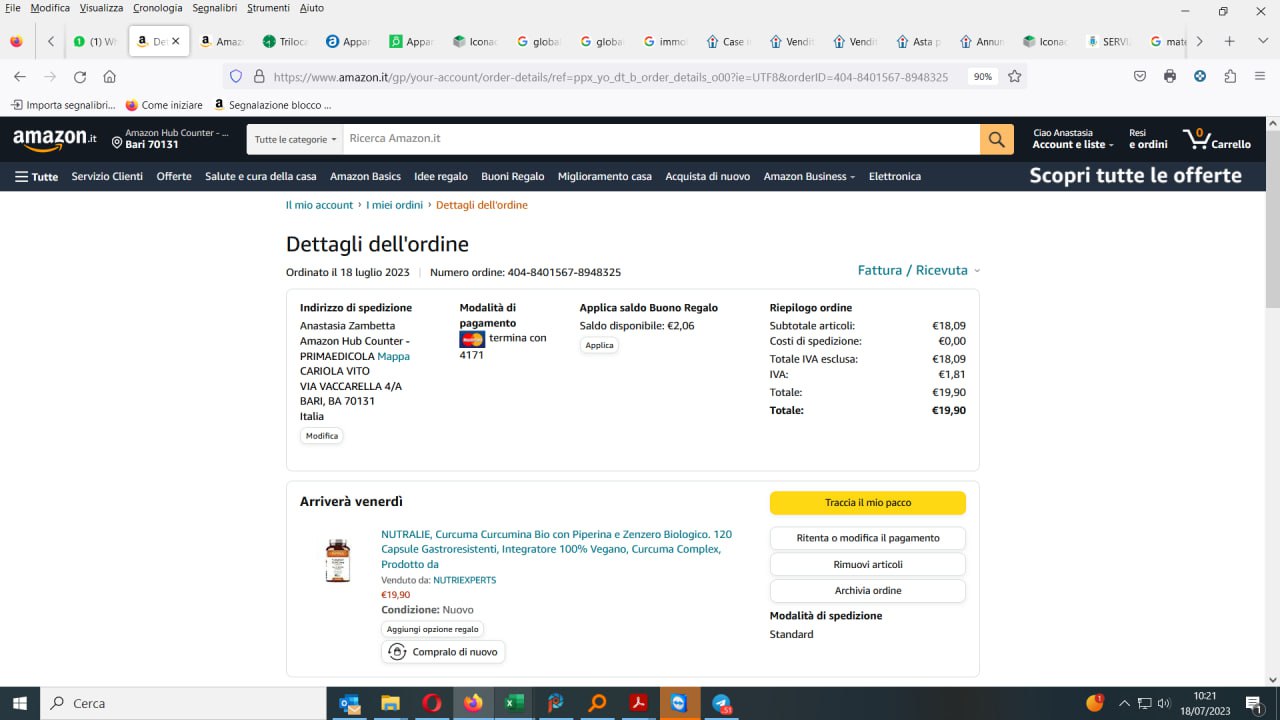Click the Traccia il mio pacco button
The width and height of the screenshot is (1280, 720).
[x=867, y=503]
